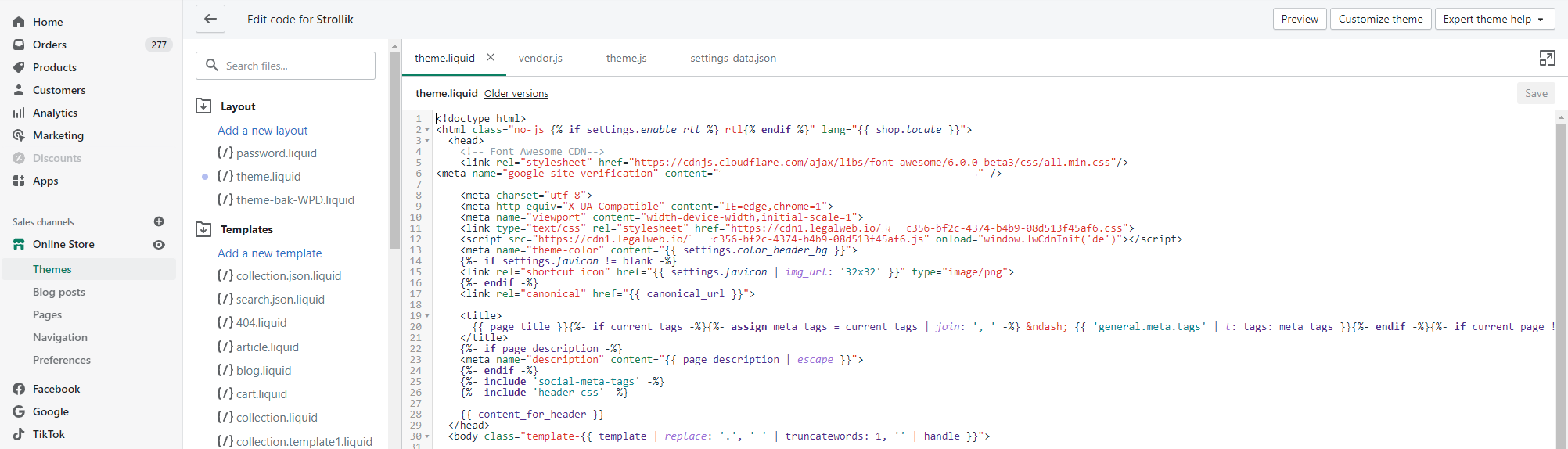Fold code at line 2 arrow
This screenshot has width=1568, height=449.
[427, 130]
